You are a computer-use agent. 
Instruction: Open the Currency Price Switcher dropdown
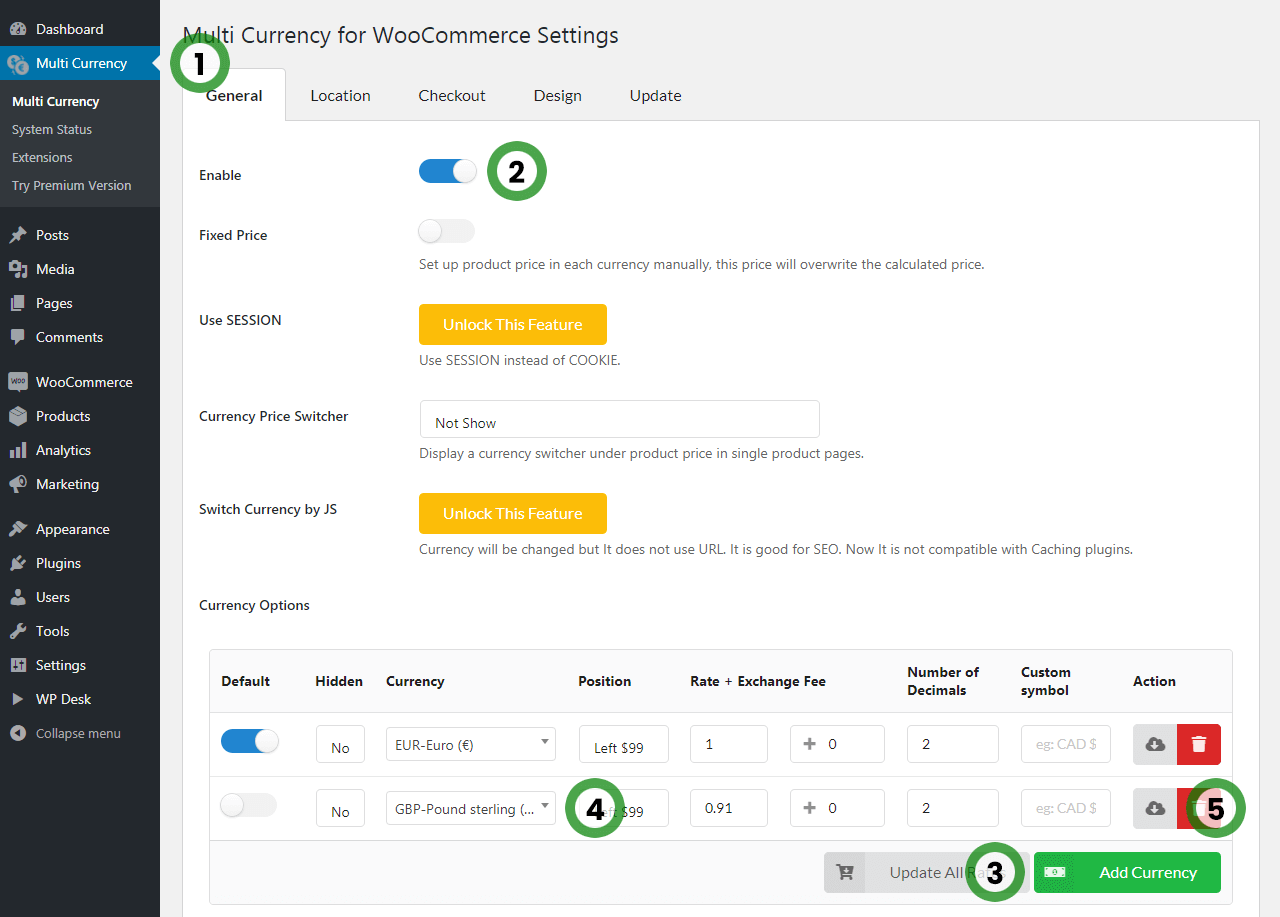click(x=619, y=420)
